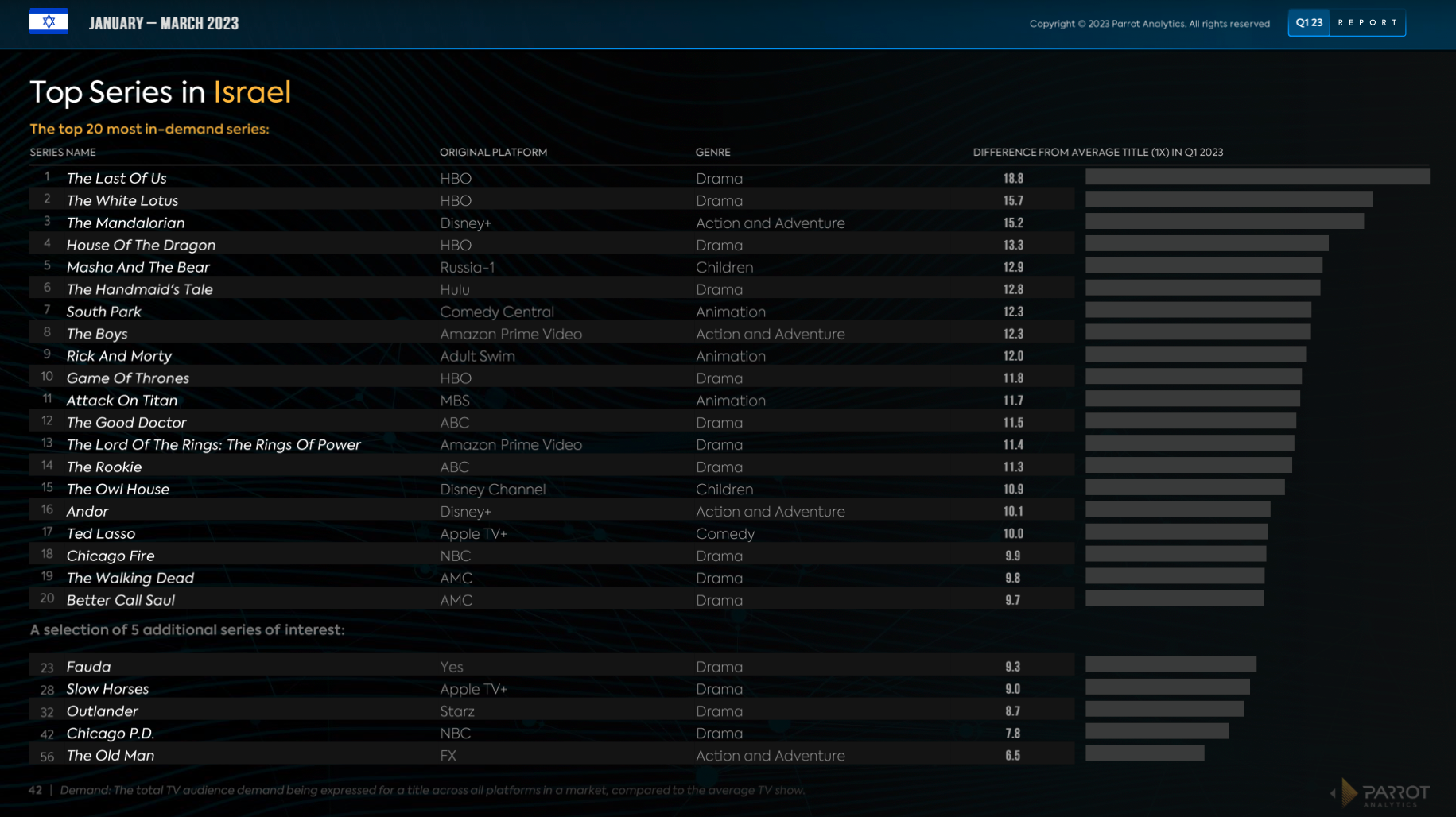
Task: Select The White Lotus title
Action: click(x=122, y=201)
